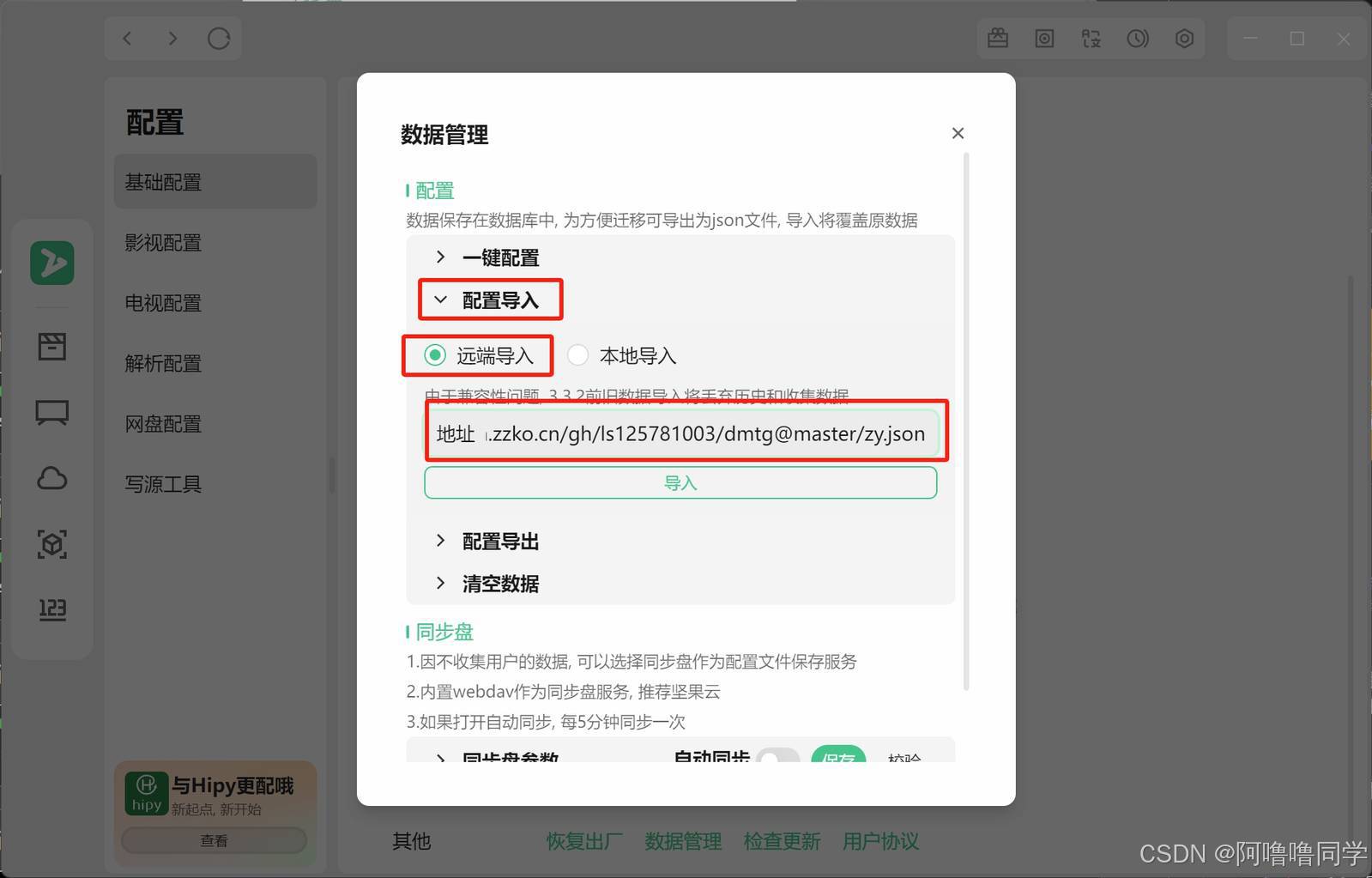Screen dimensions: 1372x878
Task: Click the clapperboard icon in top toolbar
Action: 998,39
